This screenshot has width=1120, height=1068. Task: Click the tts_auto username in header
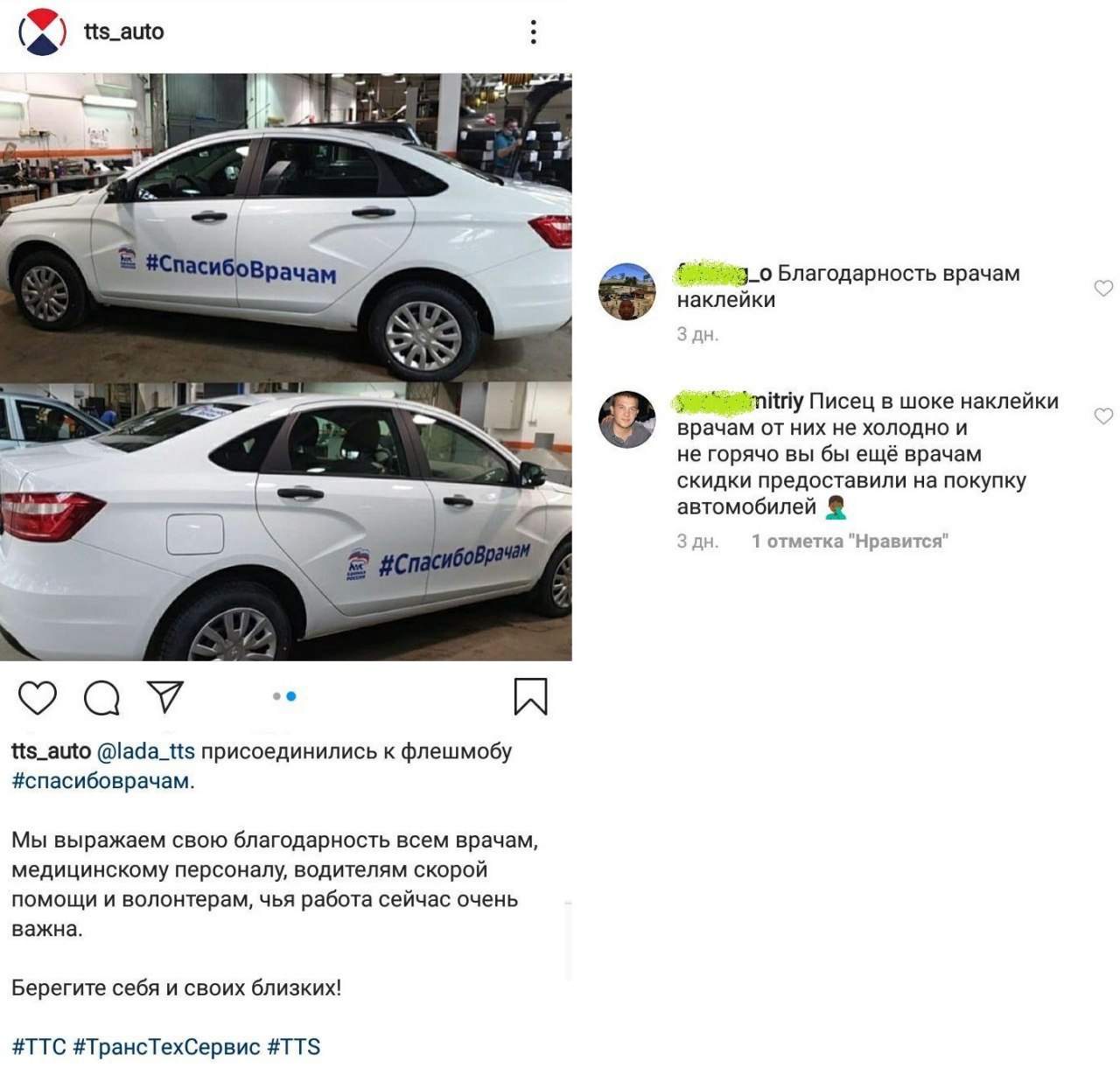click(x=124, y=32)
